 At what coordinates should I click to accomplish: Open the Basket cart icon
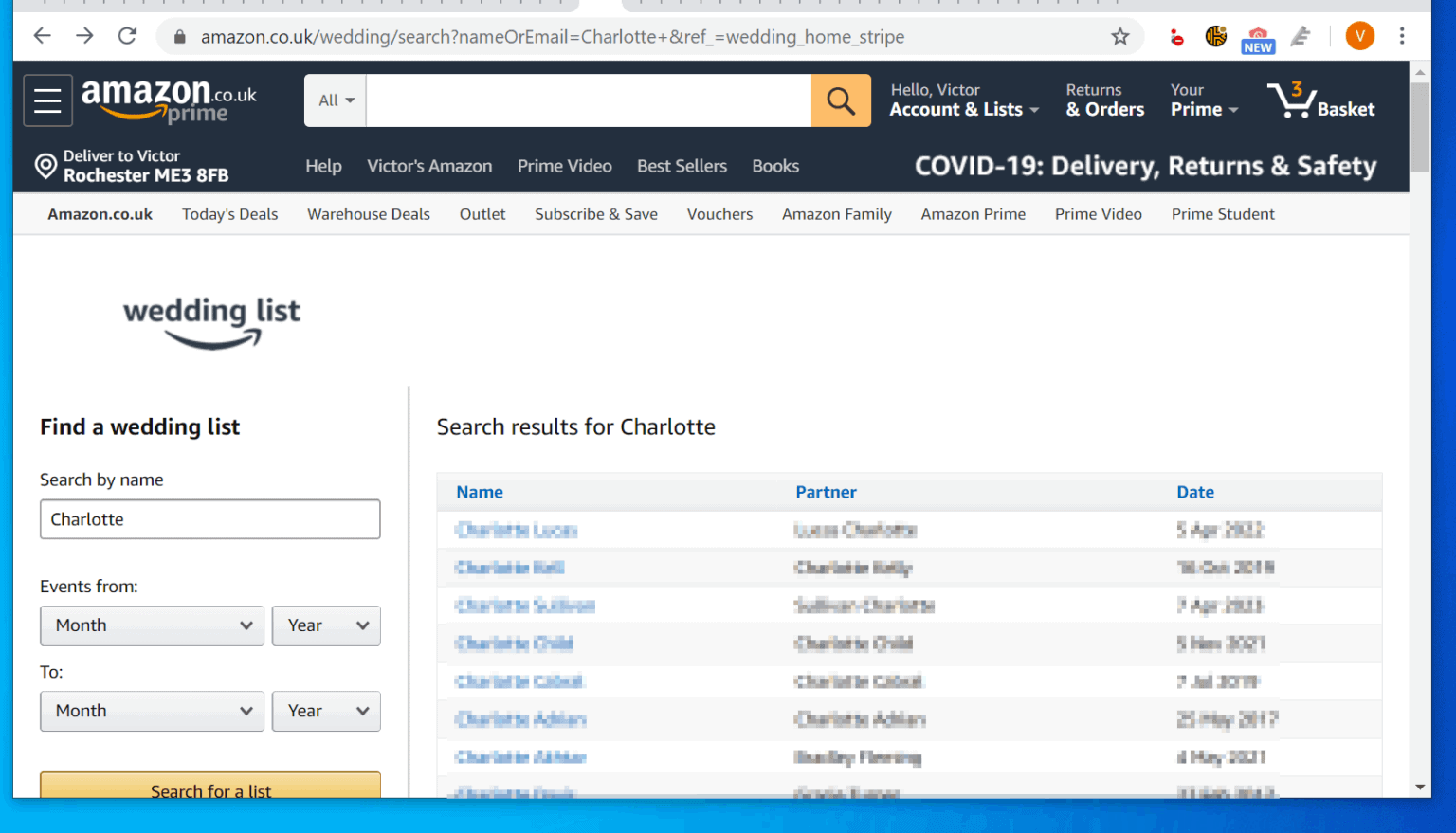(1321, 100)
